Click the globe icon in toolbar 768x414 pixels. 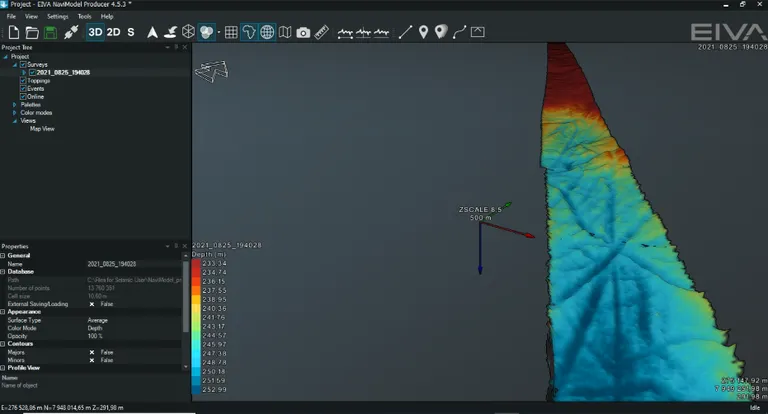point(267,32)
